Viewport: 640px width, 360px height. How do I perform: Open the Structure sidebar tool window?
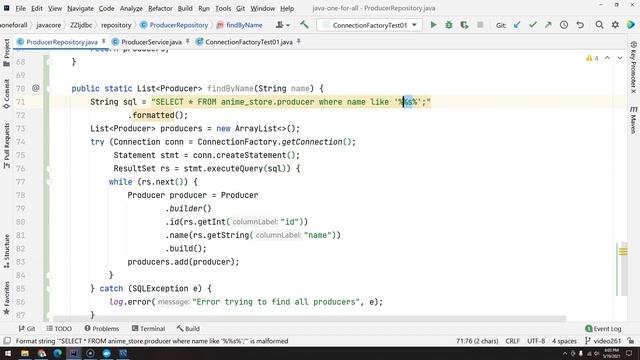click(x=7, y=251)
